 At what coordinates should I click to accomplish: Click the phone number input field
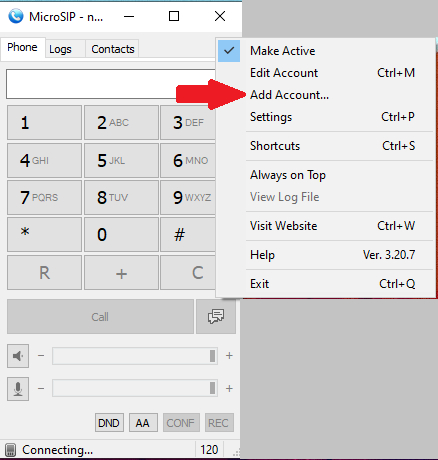pyautogui.click(x=111, y=84)
